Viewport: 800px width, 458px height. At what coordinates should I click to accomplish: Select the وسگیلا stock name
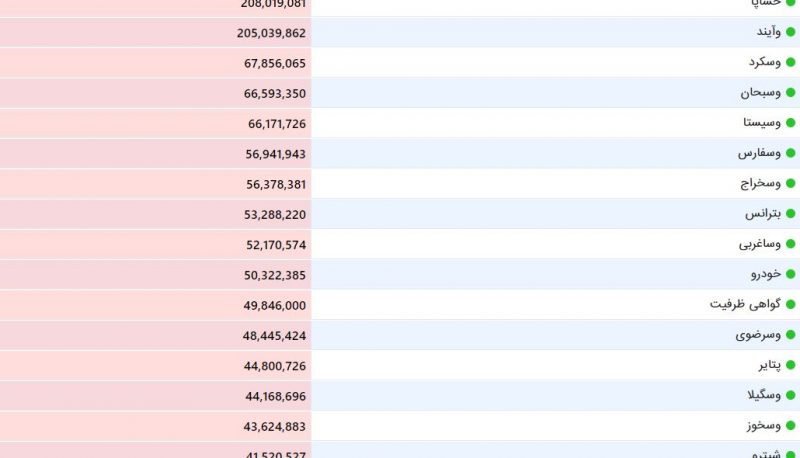pyautogui.click(x=764, y=395)
